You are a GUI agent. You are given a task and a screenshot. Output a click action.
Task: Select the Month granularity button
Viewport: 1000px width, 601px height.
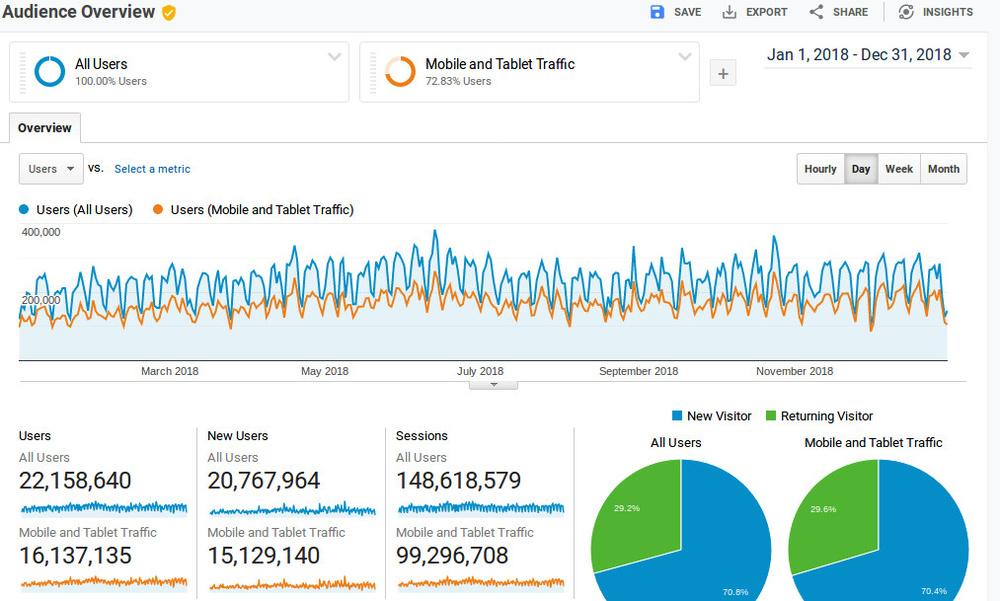(x=943, y=169)
